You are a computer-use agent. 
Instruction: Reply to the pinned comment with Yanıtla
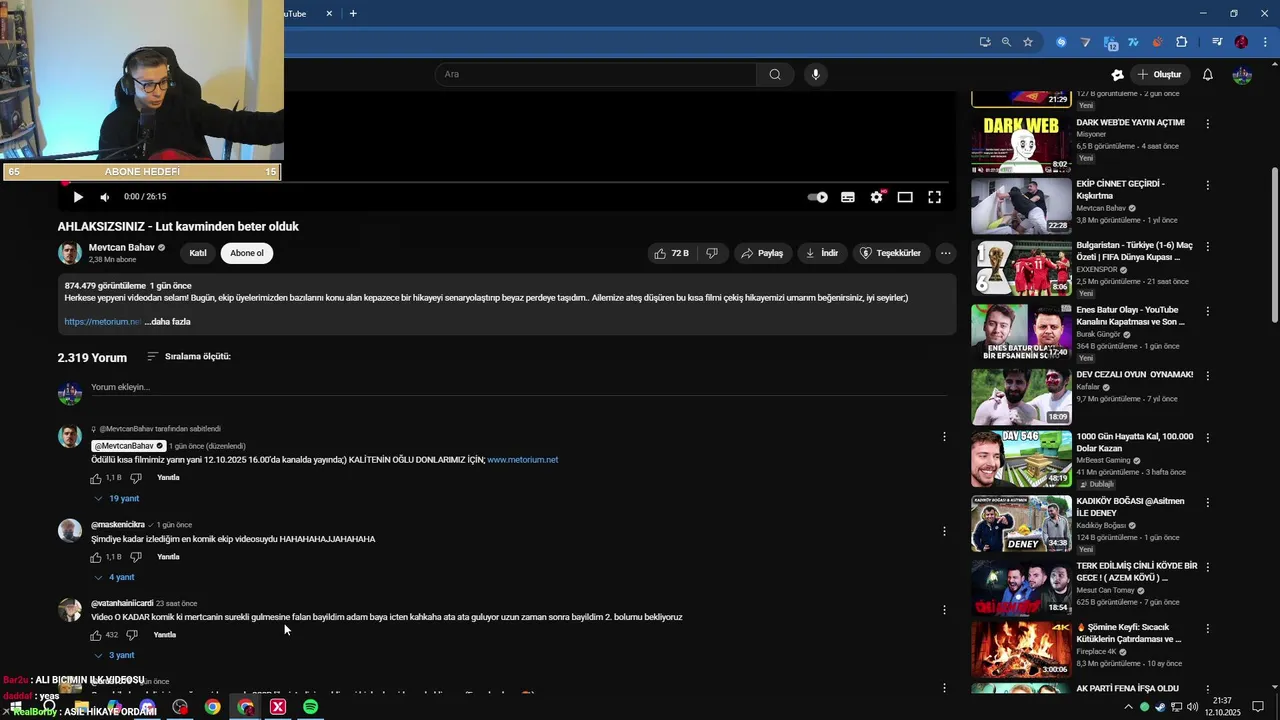pyautogui.click(x=168, y=478)
